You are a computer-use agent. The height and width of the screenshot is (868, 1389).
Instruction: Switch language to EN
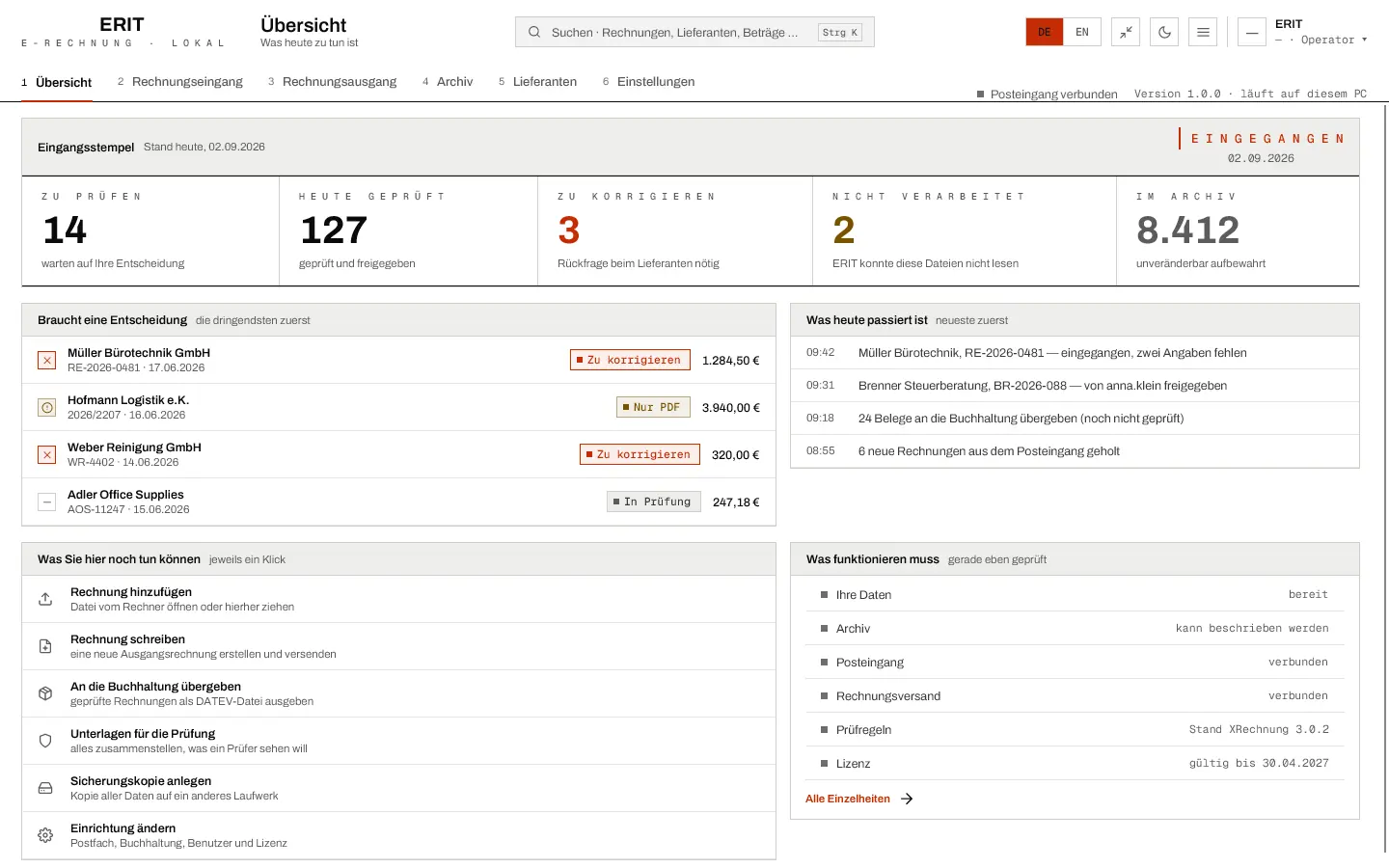tap(1082, 32)
